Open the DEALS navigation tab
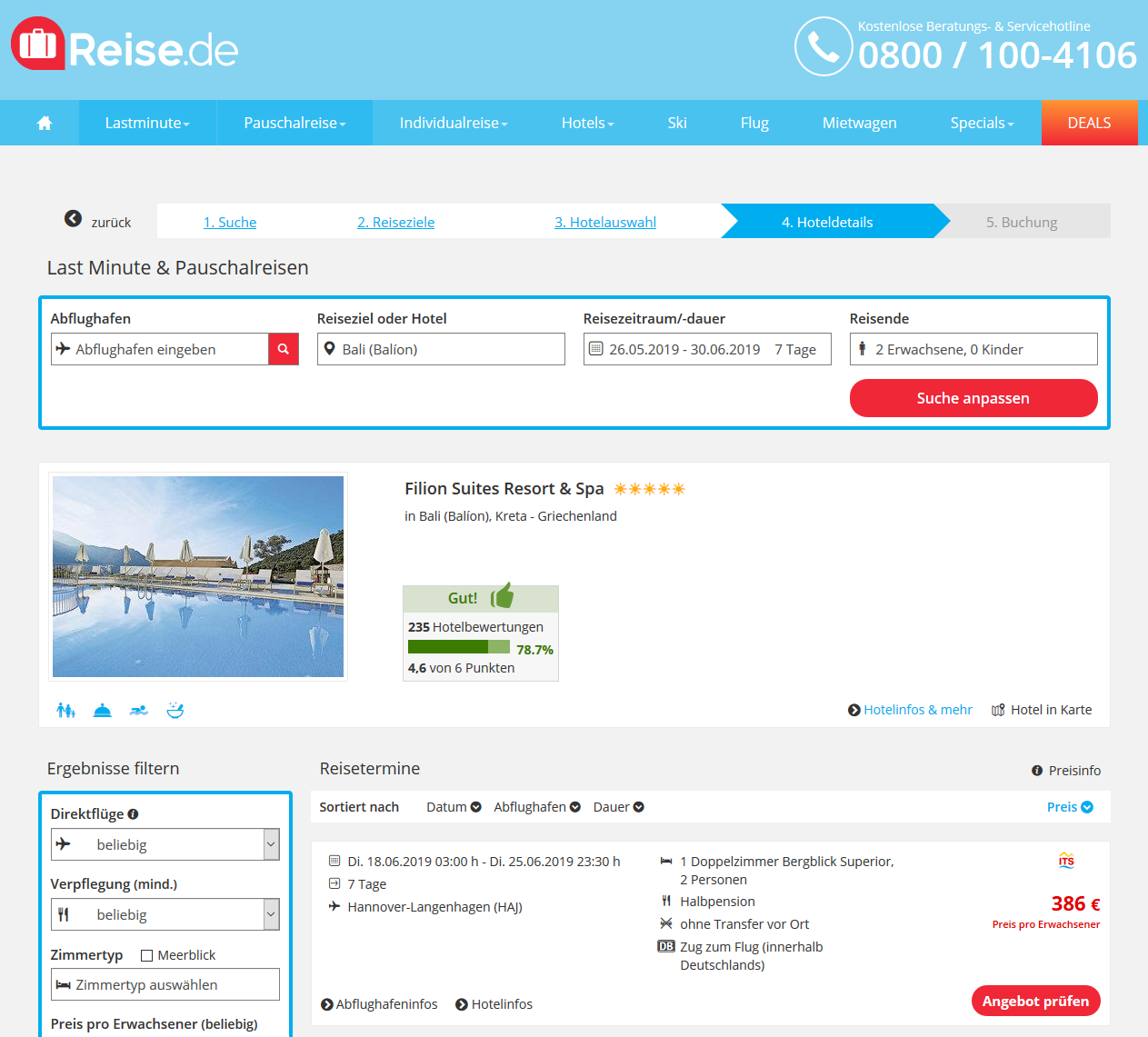 point(1089,123)
